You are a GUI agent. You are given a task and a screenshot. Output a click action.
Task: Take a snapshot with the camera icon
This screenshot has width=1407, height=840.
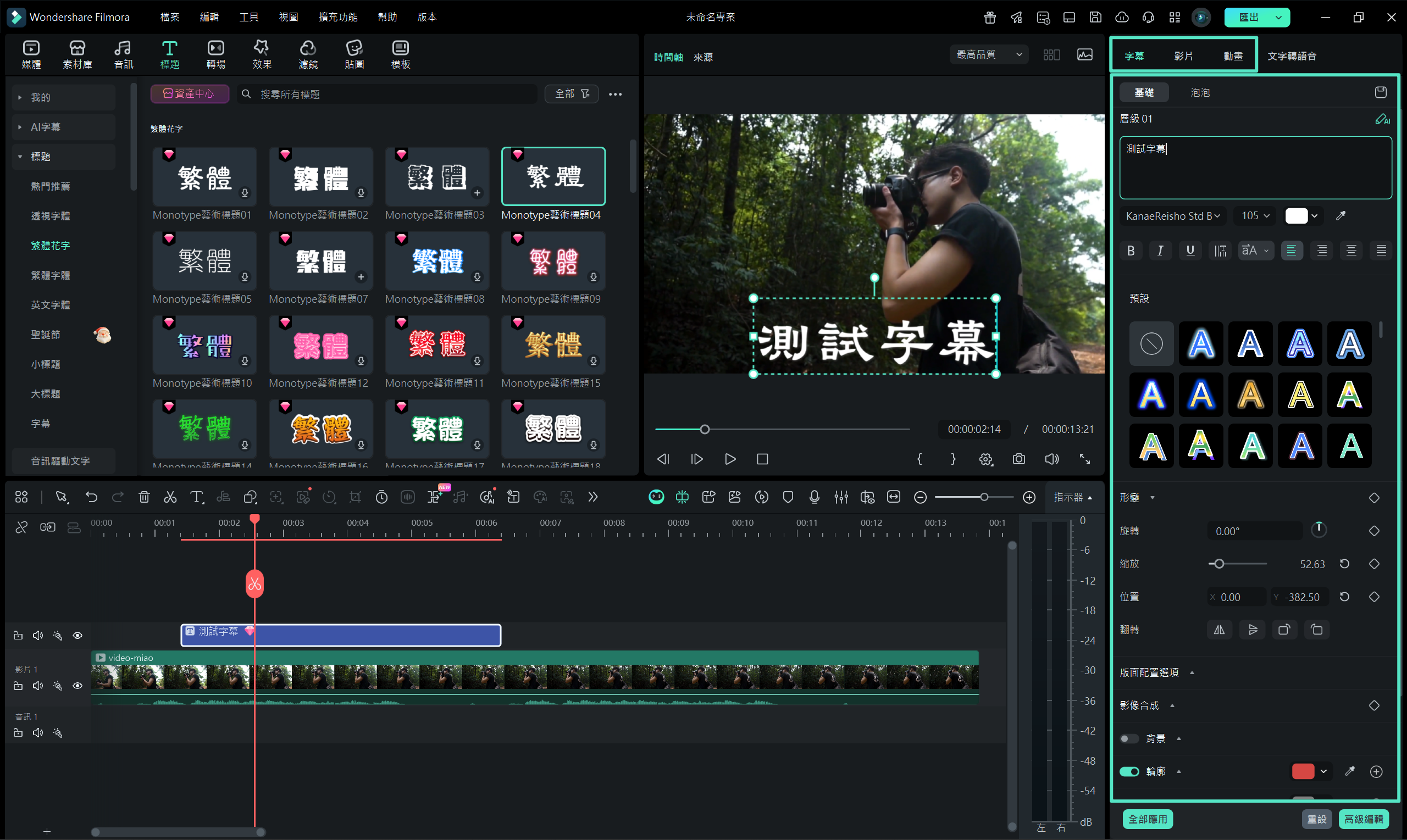[1018, 459]
